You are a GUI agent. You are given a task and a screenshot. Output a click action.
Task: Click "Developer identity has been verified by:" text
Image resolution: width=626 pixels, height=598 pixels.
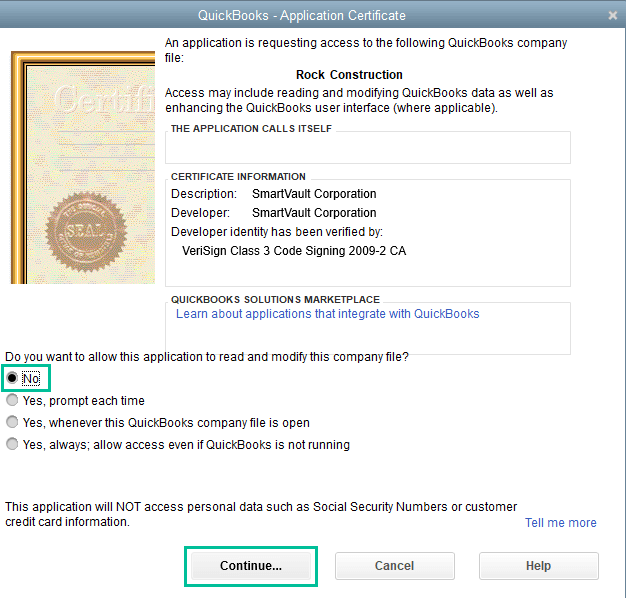pyautogui.click(x=277, y=232)
